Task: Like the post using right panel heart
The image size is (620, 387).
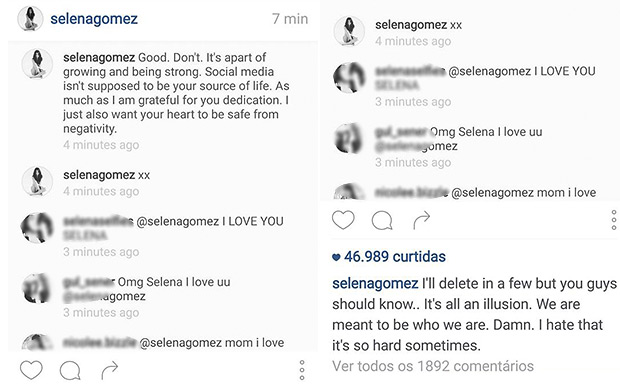Action: point(343,220)
